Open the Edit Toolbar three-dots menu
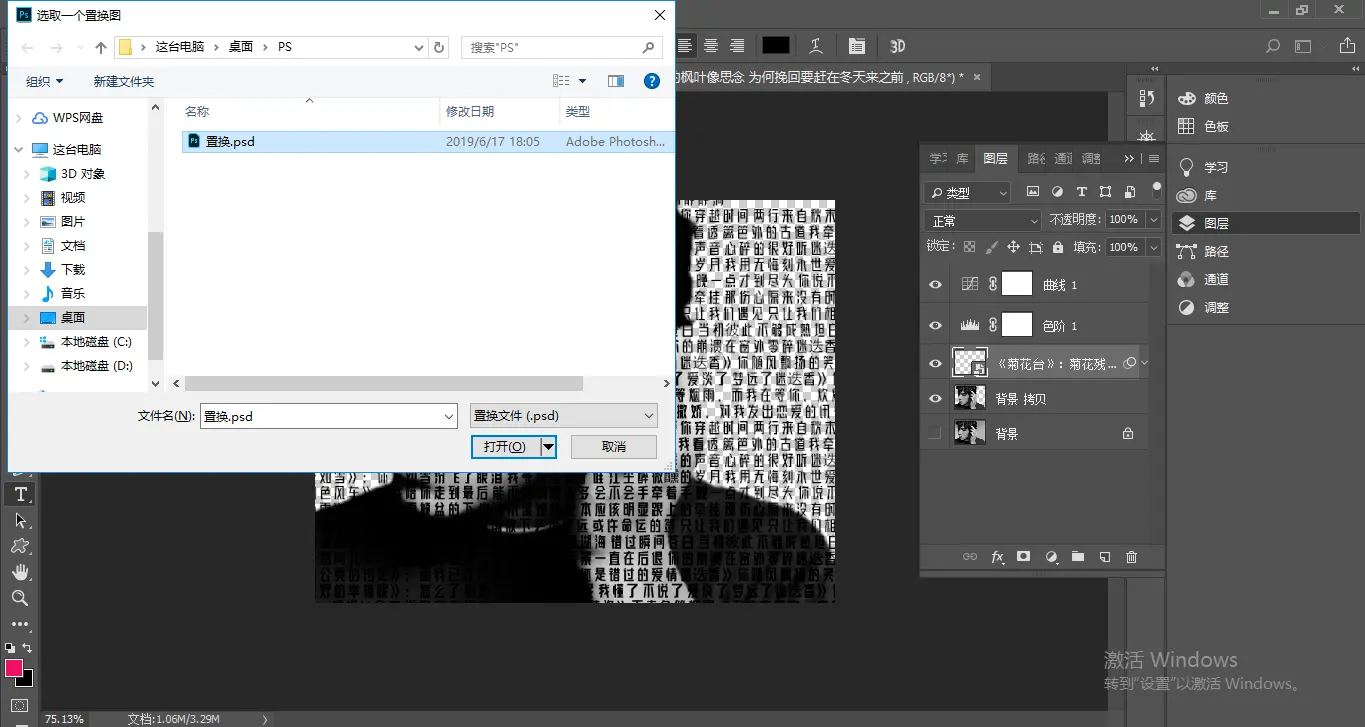1365x727 pixels. click(x=20, y=624)
